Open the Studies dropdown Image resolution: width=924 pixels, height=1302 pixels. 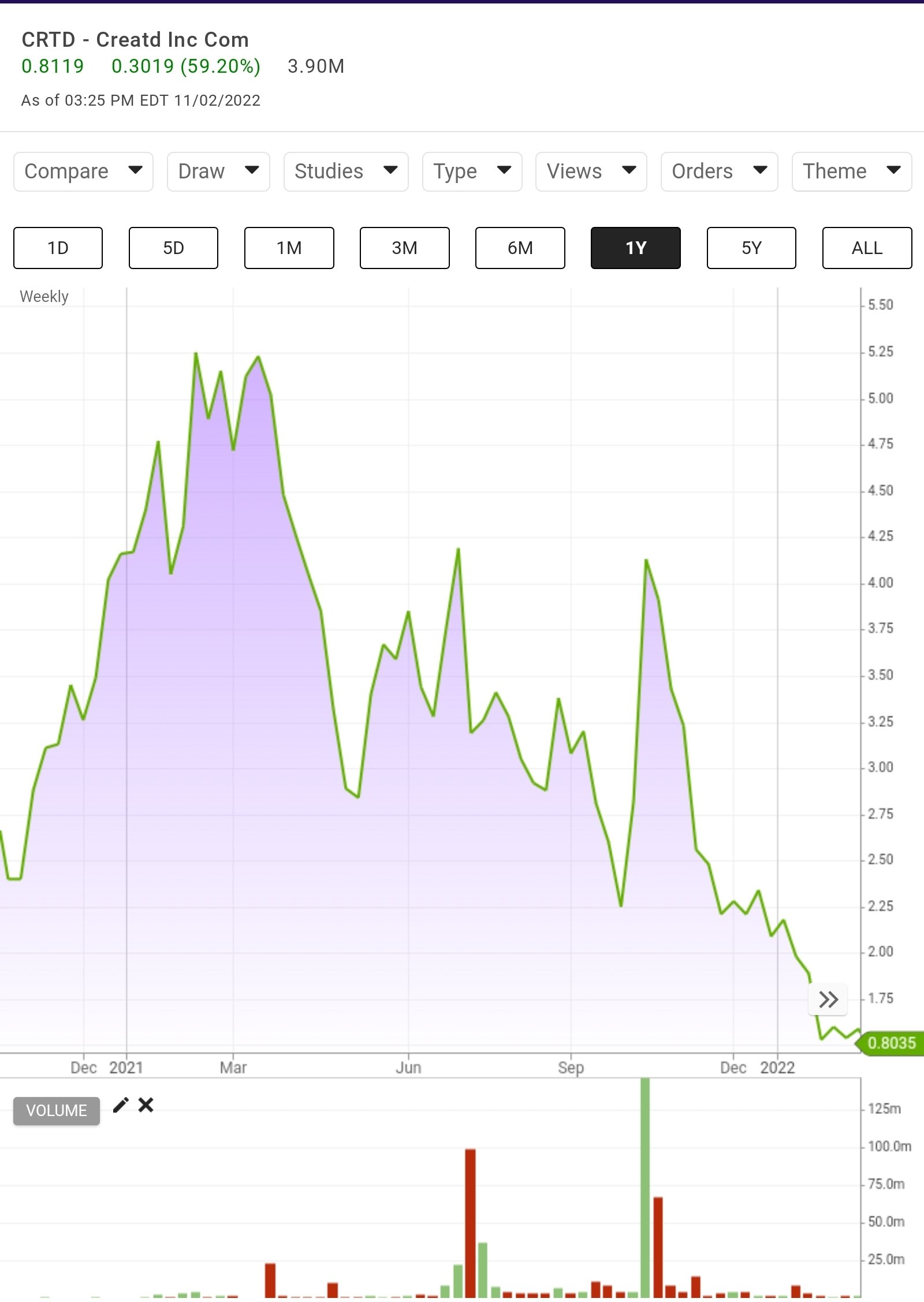pyautogui.click(x=345, y=171)
